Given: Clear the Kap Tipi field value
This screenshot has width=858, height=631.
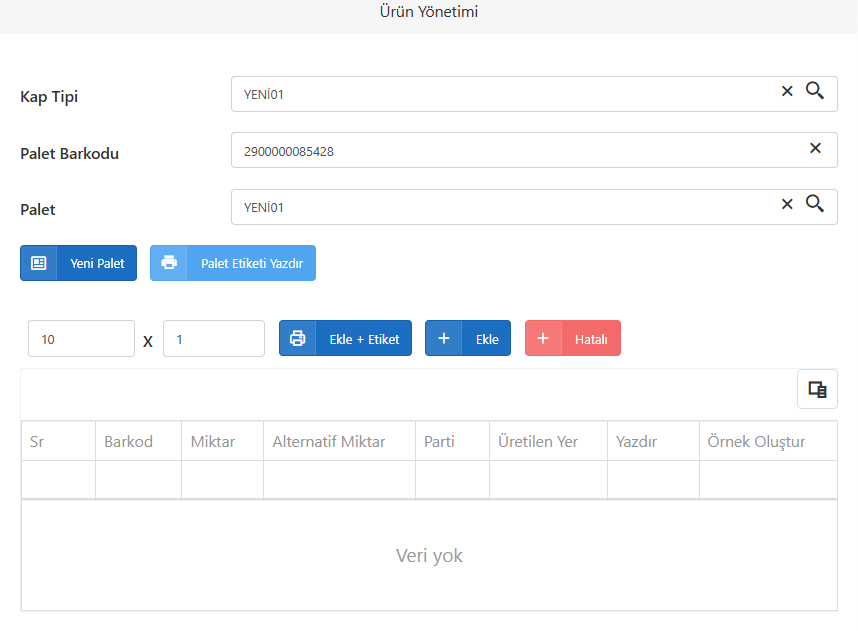Looking at the screenshot, I should tap(787, 91).
